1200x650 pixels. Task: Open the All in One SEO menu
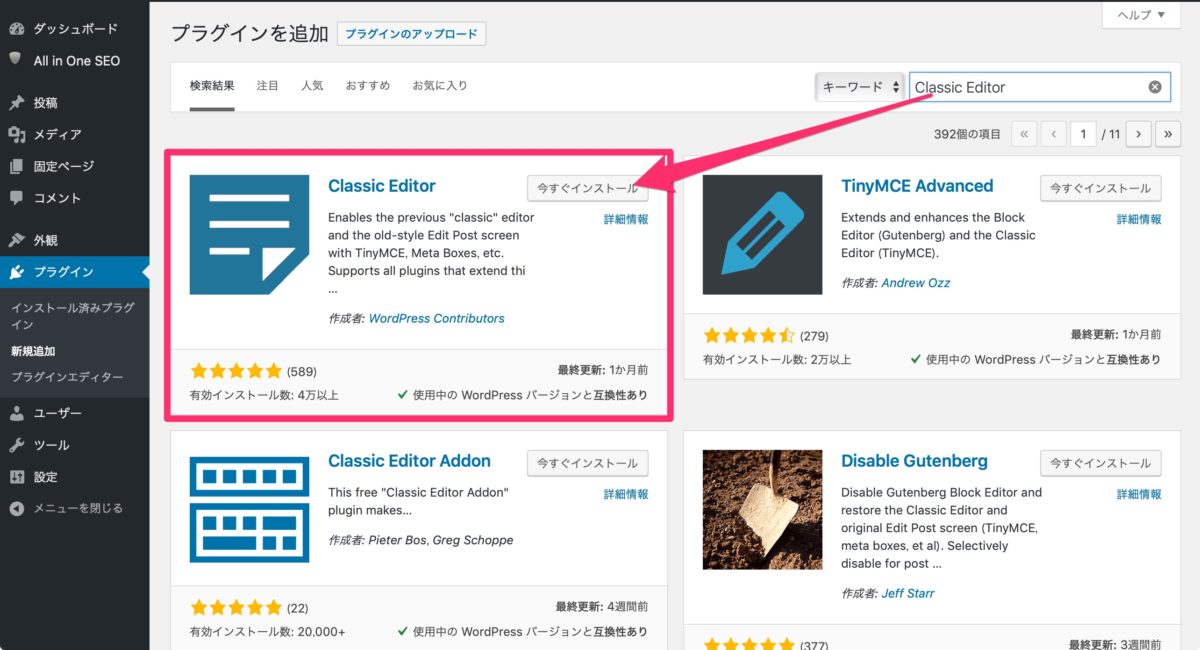[x=75, y=60]
